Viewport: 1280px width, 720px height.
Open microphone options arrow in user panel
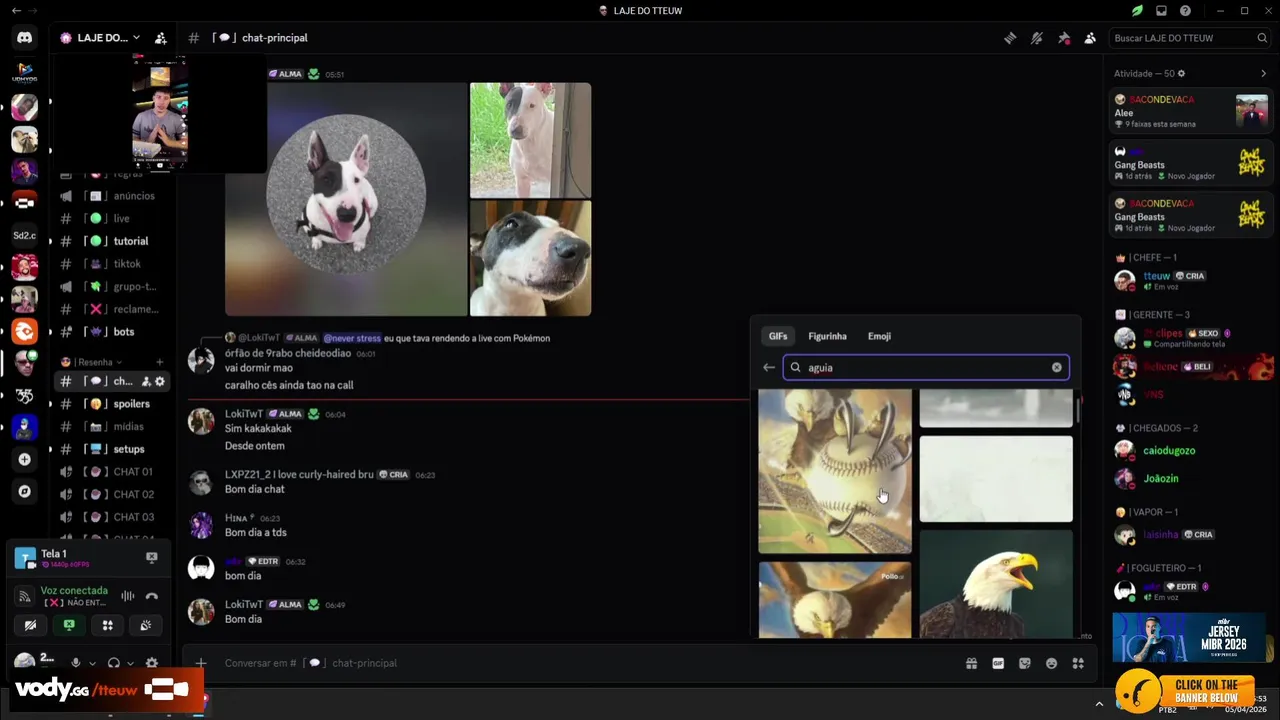pyautogui.click(x=93, y=663)
